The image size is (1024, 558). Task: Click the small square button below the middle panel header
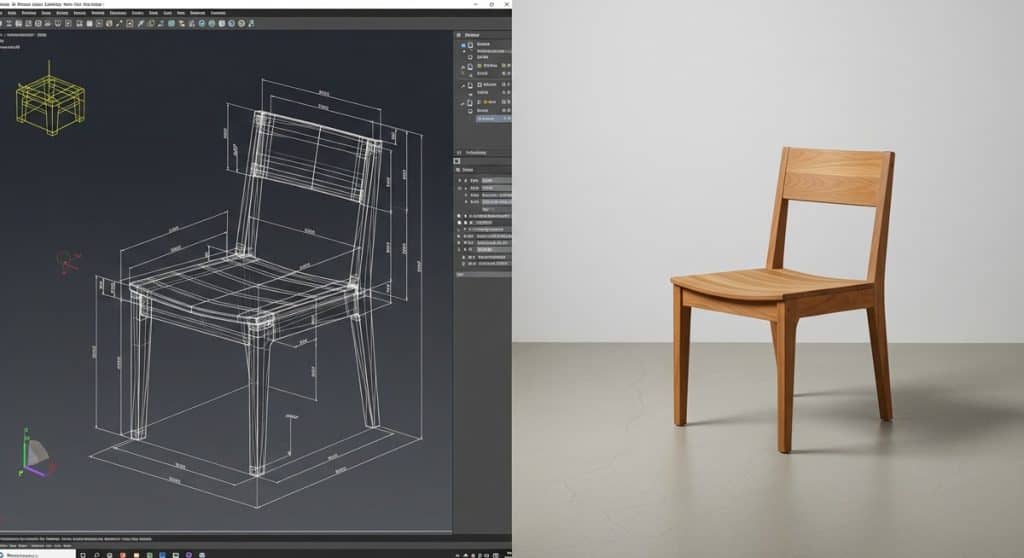click(457, 161)
